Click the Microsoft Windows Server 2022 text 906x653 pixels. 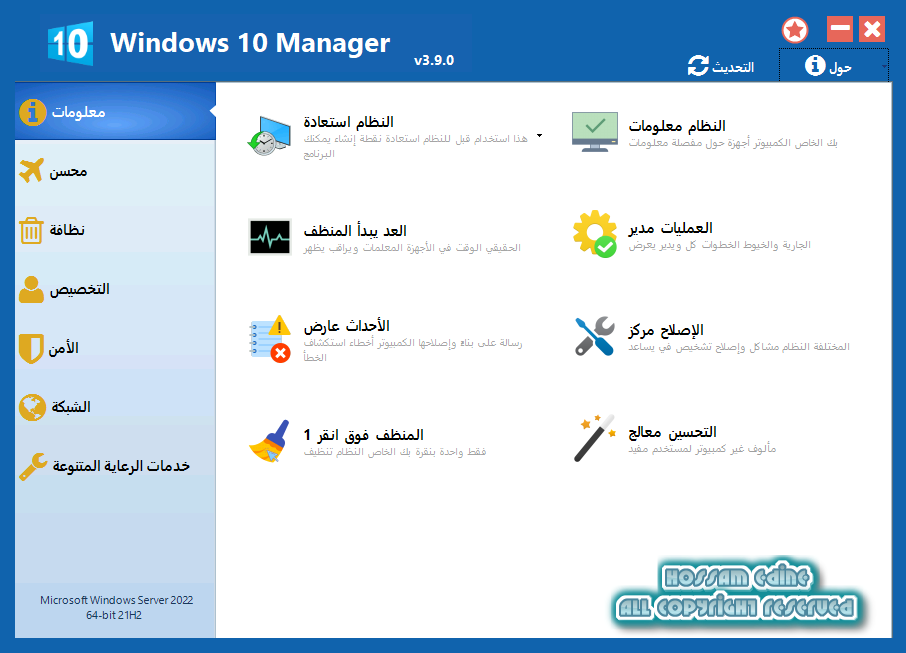coord(117,600)
